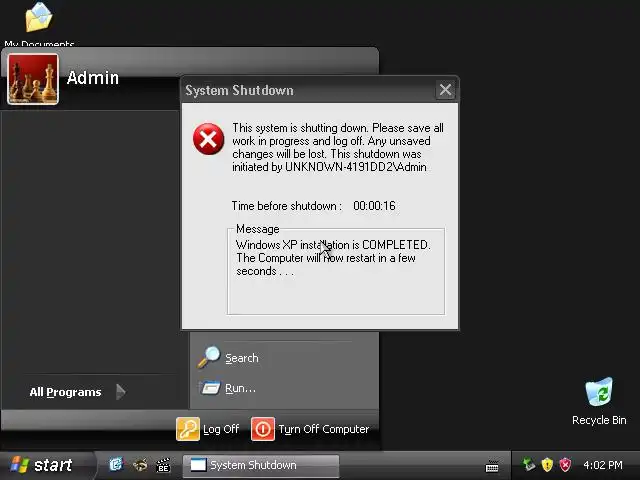Click the red security alert shield tray icon
Viewport: 640px width, 480px height.
(565, 464)
